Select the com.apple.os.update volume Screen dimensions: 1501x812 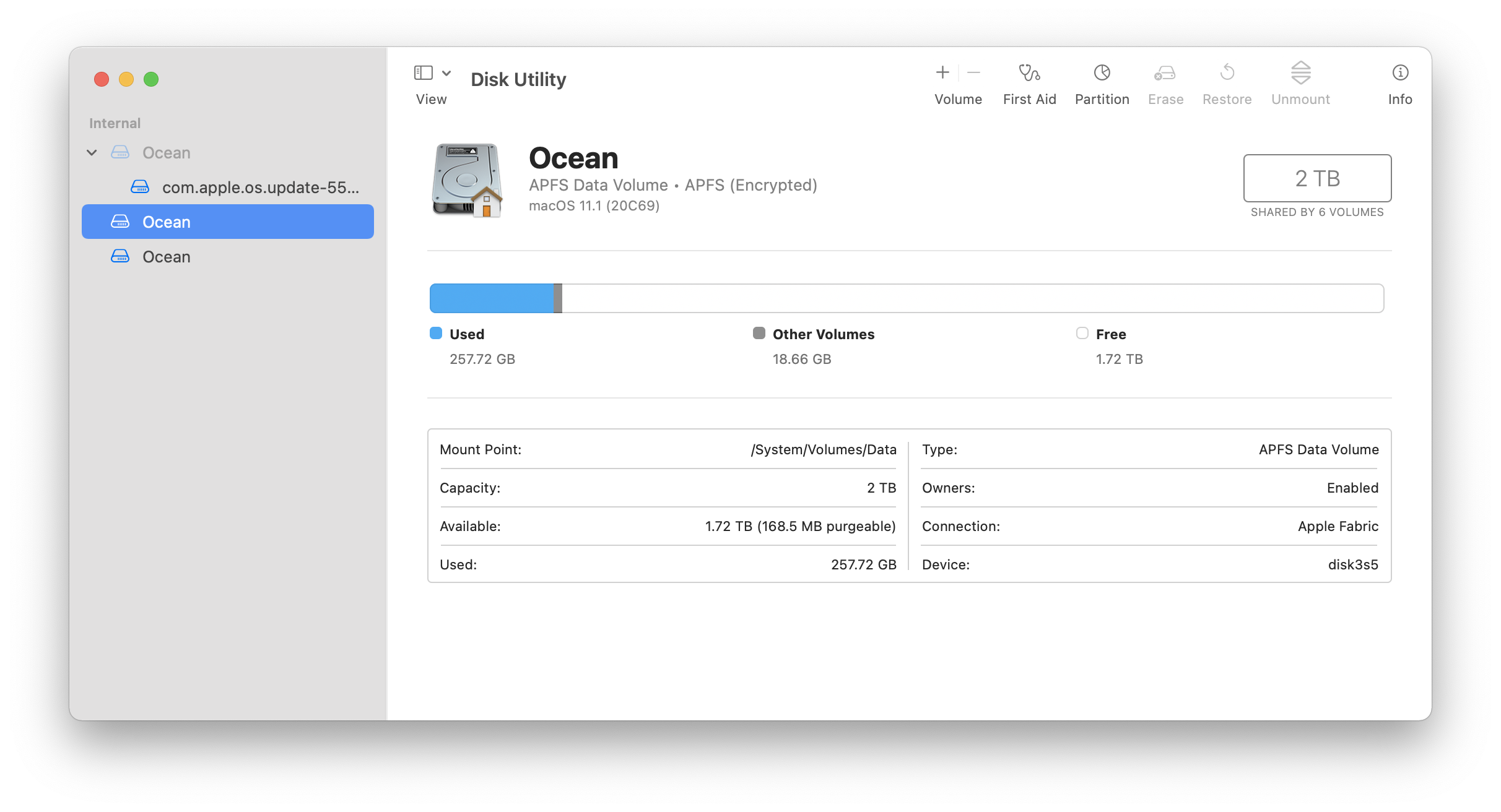click(260, 188)
